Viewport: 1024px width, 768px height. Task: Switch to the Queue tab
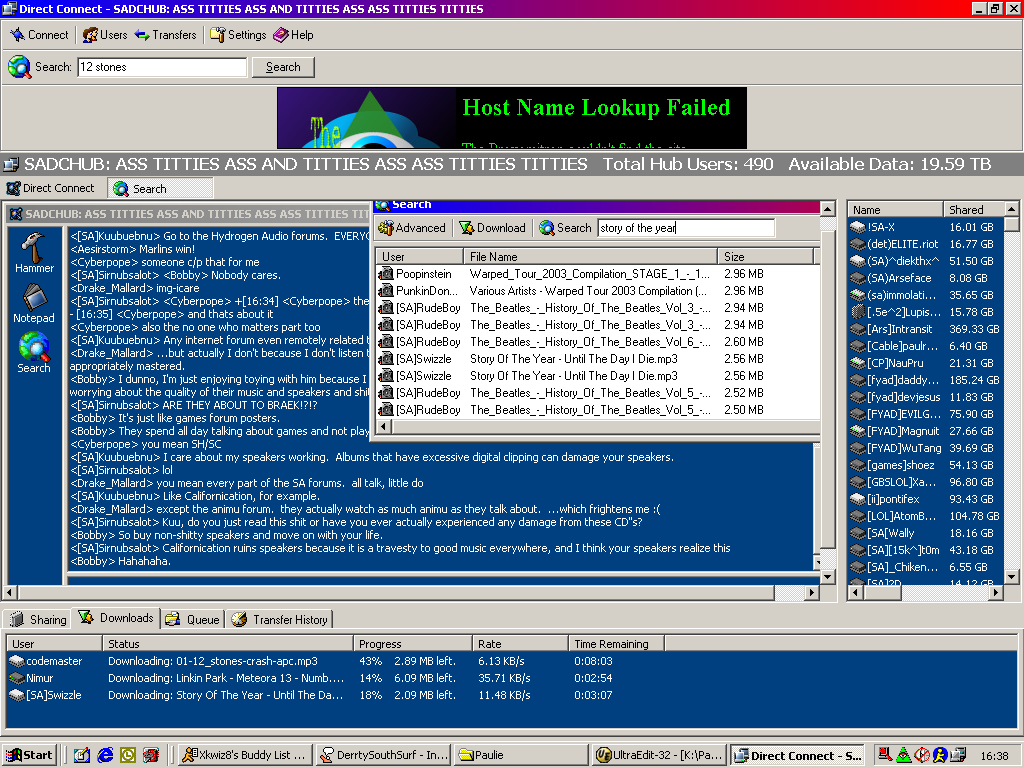194,620
